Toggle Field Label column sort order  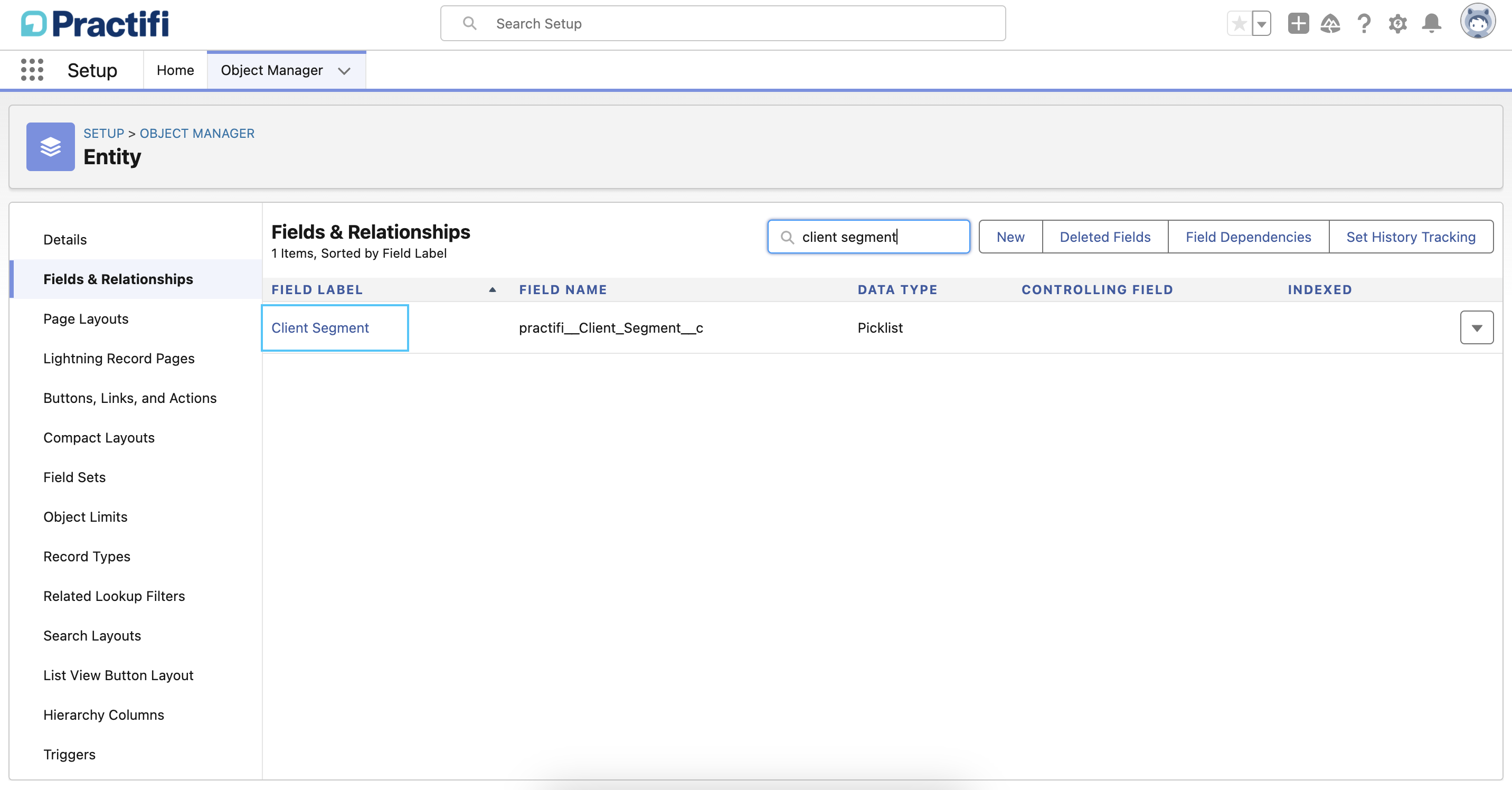coord(492,290)
